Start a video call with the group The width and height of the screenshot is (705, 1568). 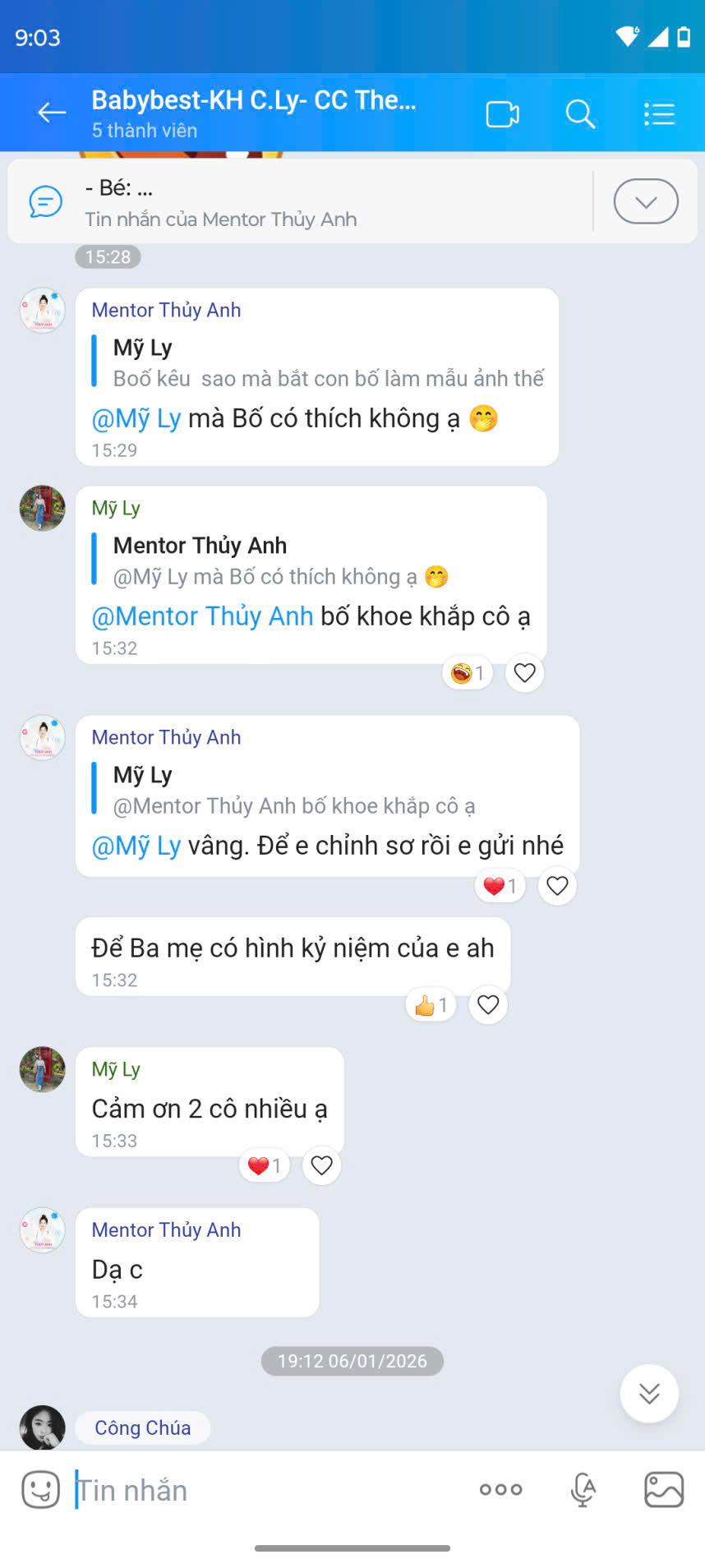[502, 113]
